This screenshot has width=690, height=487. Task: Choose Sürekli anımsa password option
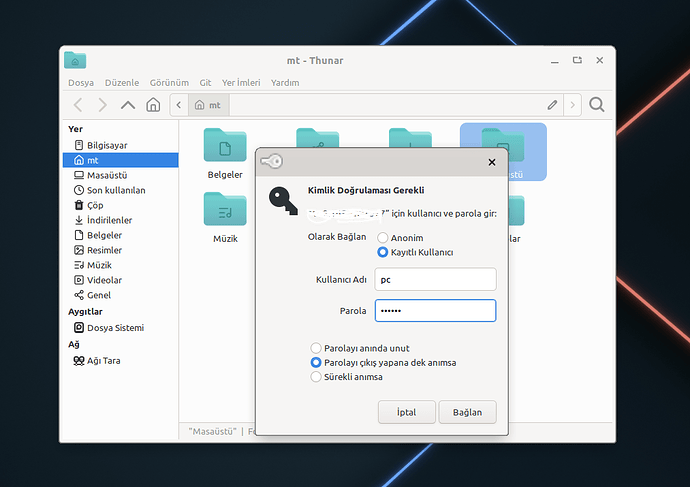point(317,377)
